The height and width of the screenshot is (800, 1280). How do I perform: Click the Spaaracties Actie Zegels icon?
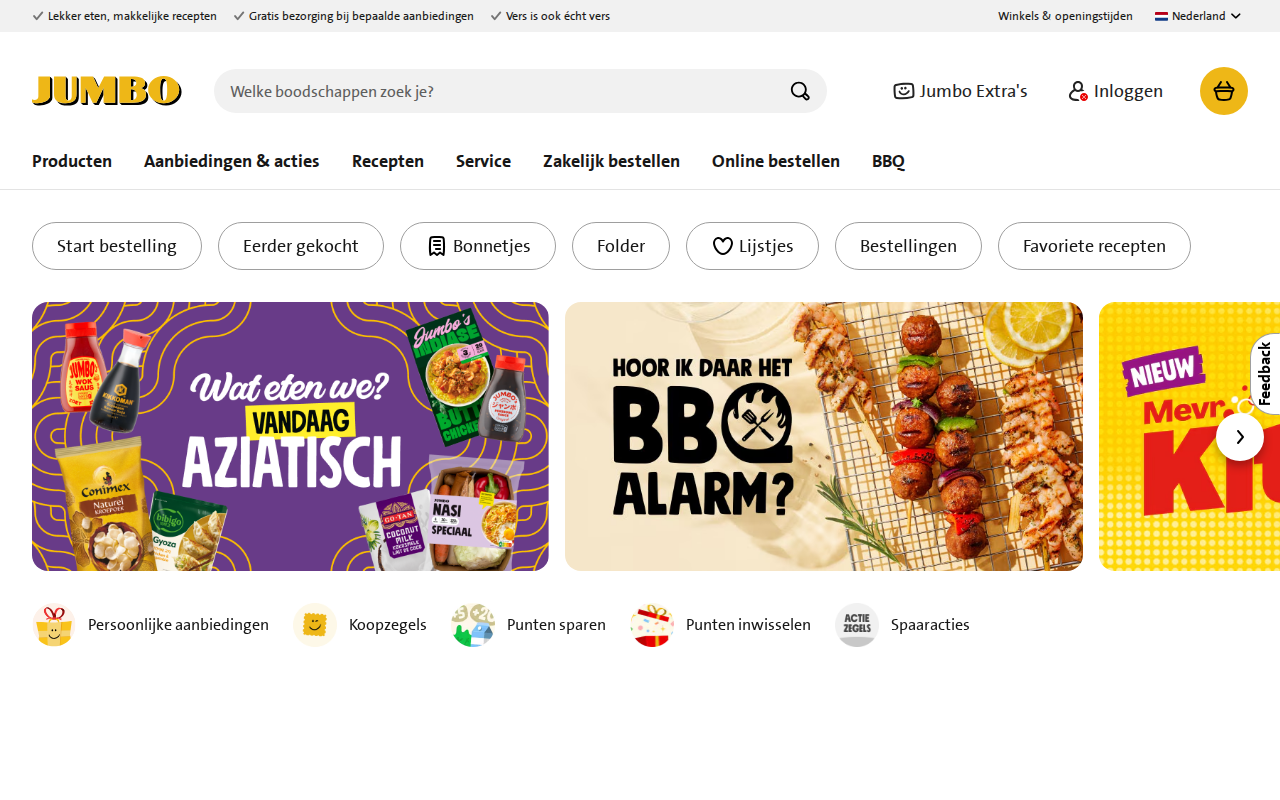click(x=857, y=625)
